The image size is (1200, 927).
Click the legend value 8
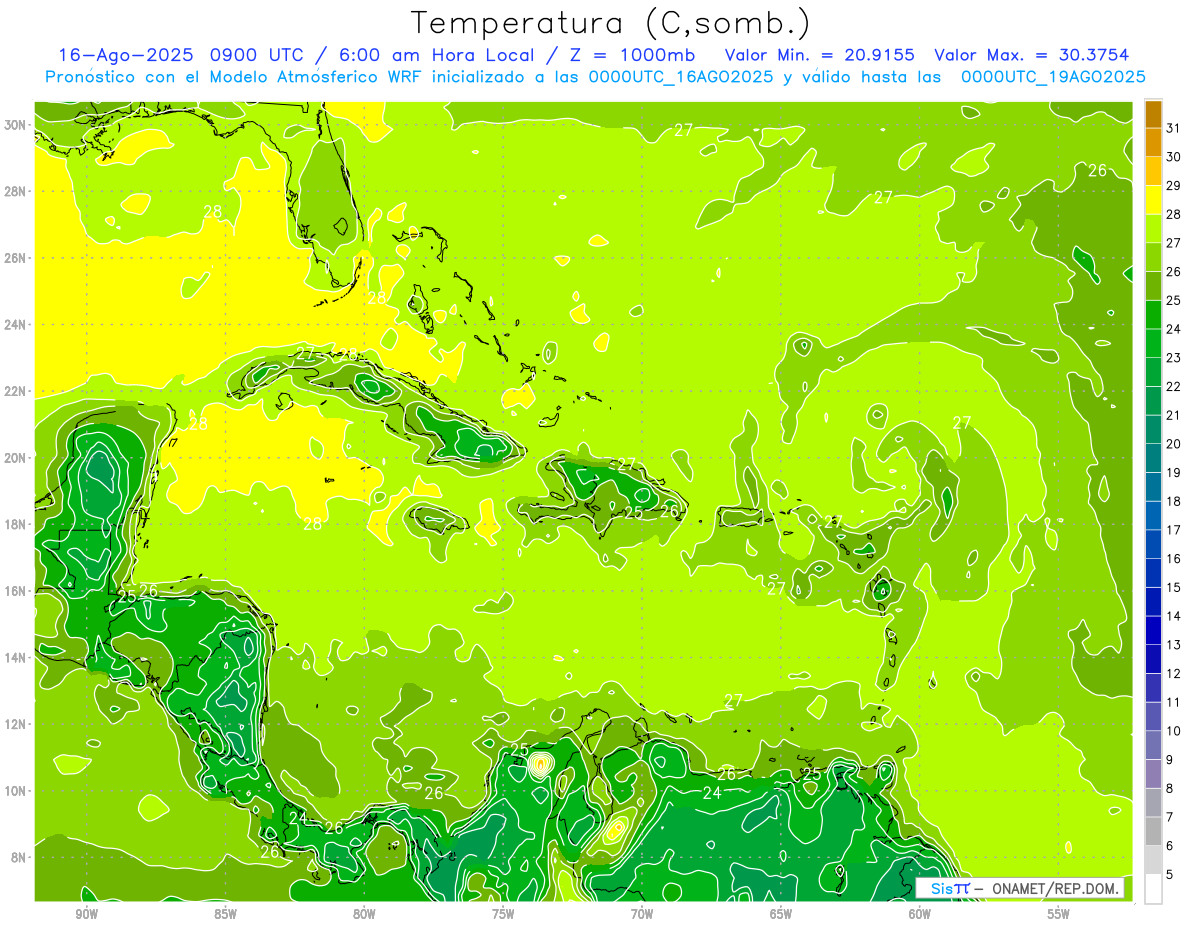1171,789
